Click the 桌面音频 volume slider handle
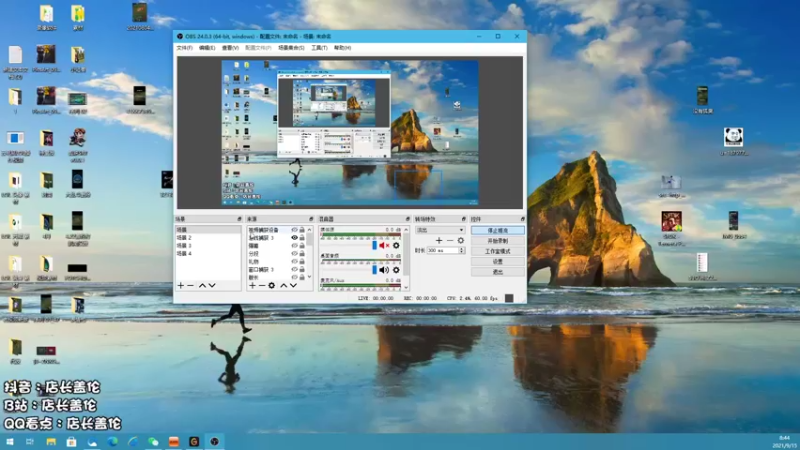800x450 pixels. tap(374, 270)
